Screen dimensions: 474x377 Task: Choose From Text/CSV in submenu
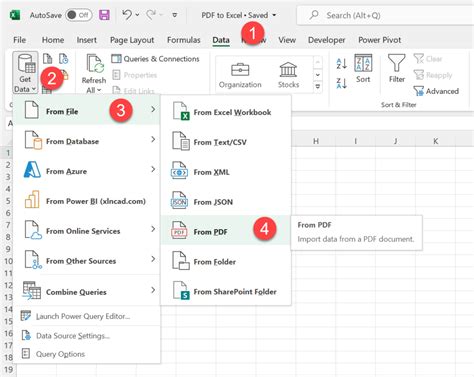tap(226, 142)
